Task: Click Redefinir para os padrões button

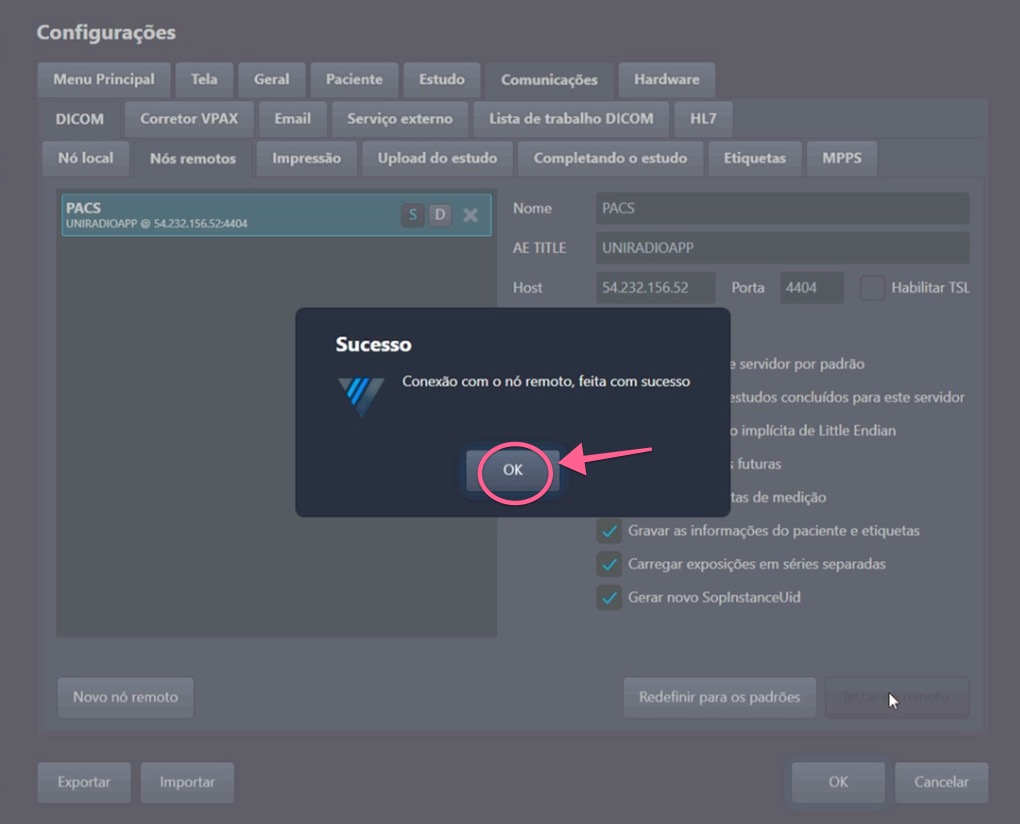Action: pos(719,697)
